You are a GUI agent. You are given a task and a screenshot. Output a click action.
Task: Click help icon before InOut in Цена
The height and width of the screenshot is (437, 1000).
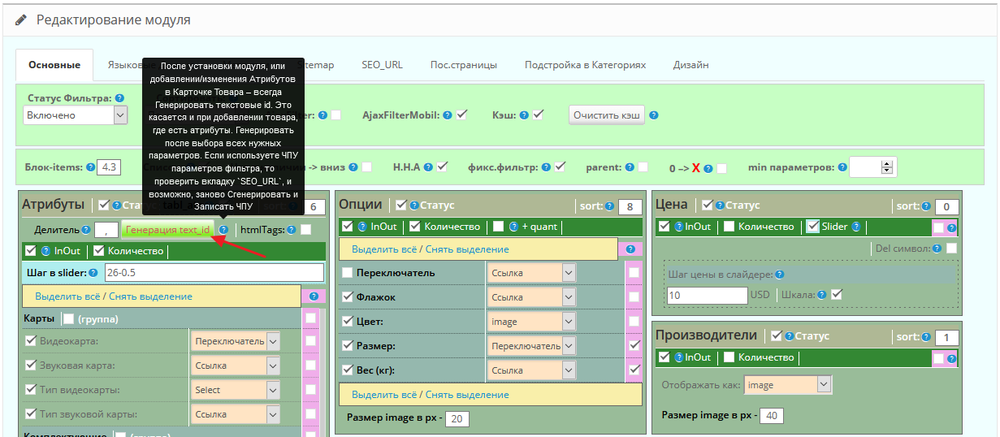point(680,226)
